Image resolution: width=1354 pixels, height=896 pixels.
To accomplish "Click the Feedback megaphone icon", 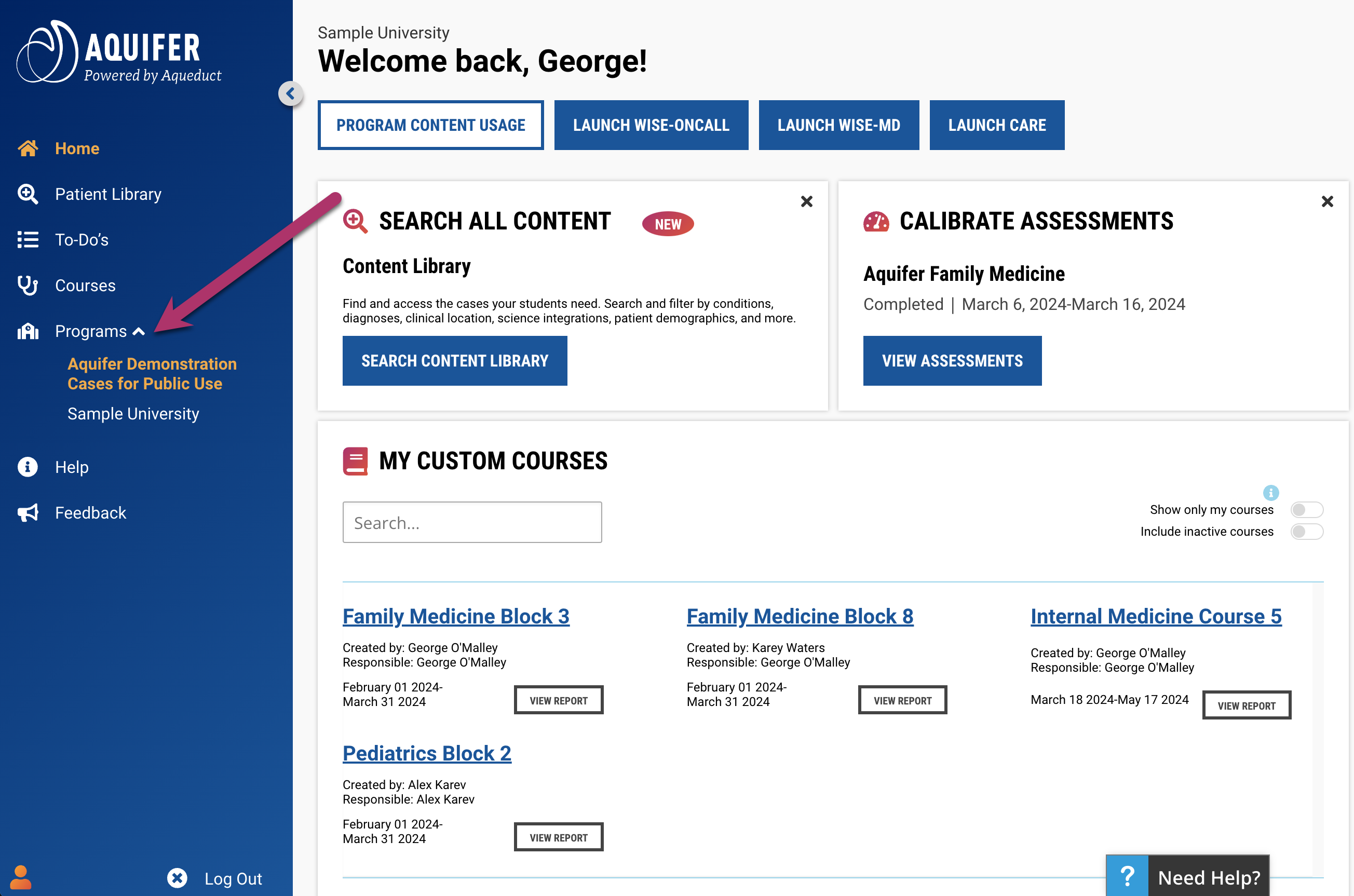I will click(28, 512).
